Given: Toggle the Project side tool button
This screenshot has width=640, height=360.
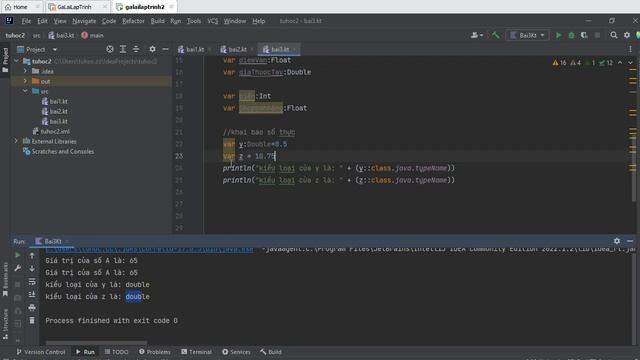Looking at the screenshot, I should tap(5, 60).
